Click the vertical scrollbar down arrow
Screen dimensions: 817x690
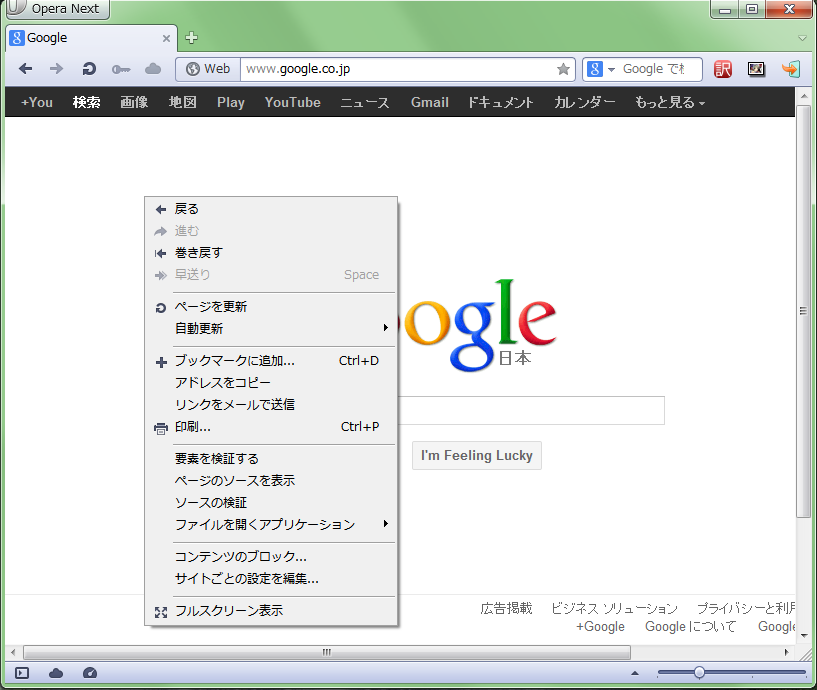[804, 635]
